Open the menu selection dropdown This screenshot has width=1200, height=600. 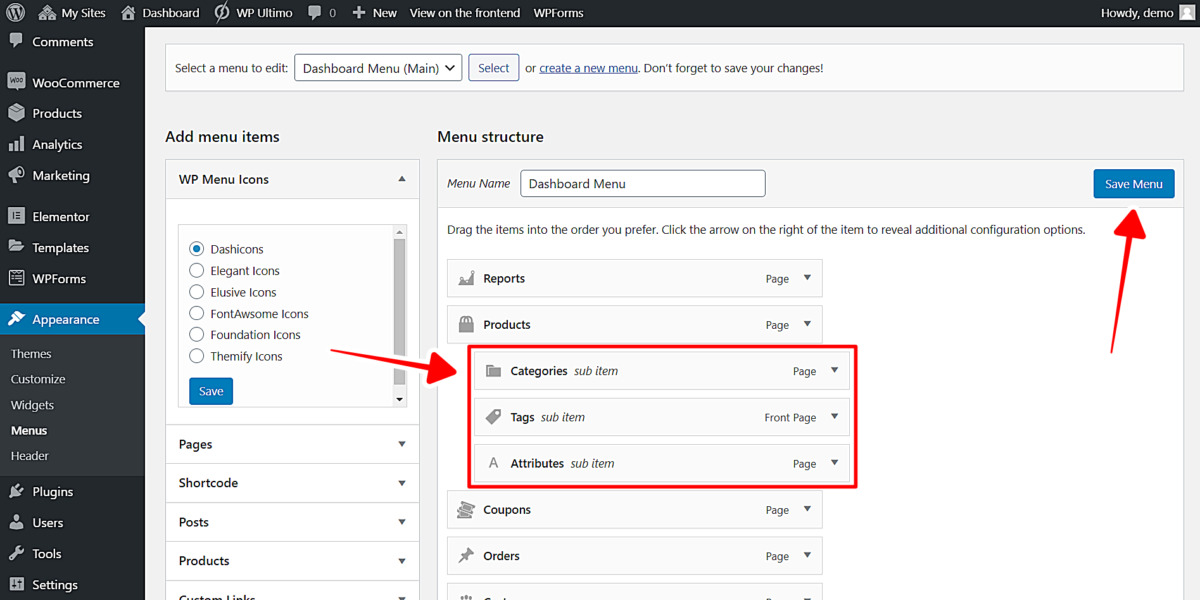click(x=378, y=67)
